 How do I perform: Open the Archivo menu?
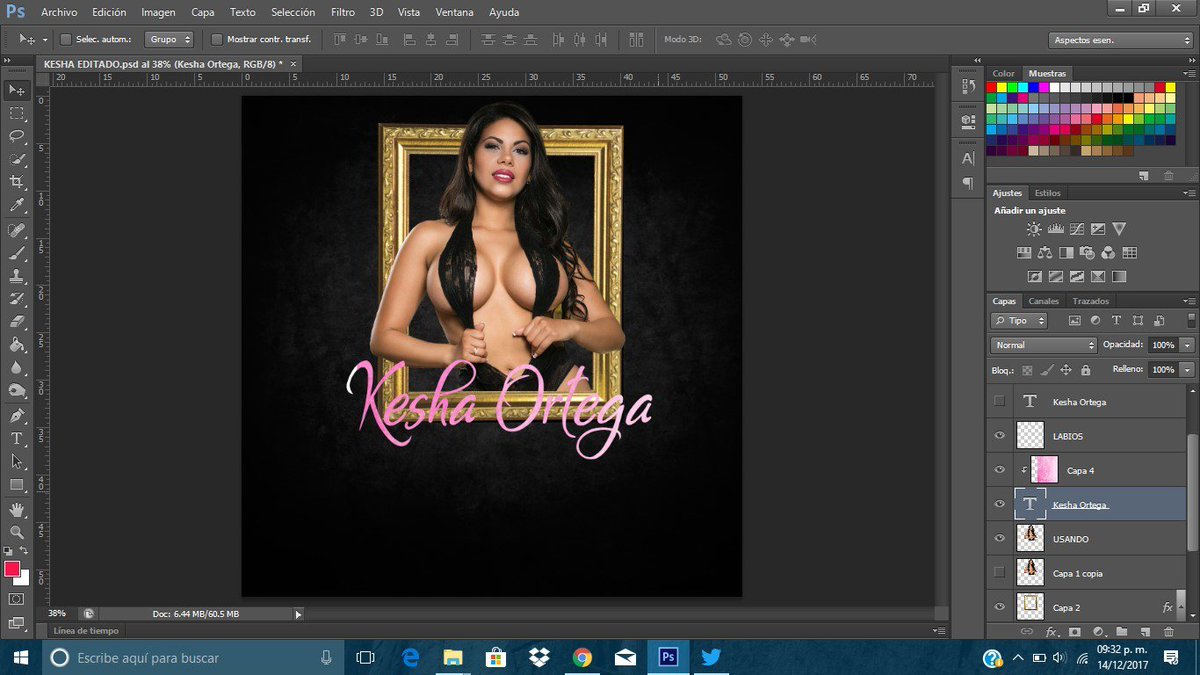tap(59, 12)
